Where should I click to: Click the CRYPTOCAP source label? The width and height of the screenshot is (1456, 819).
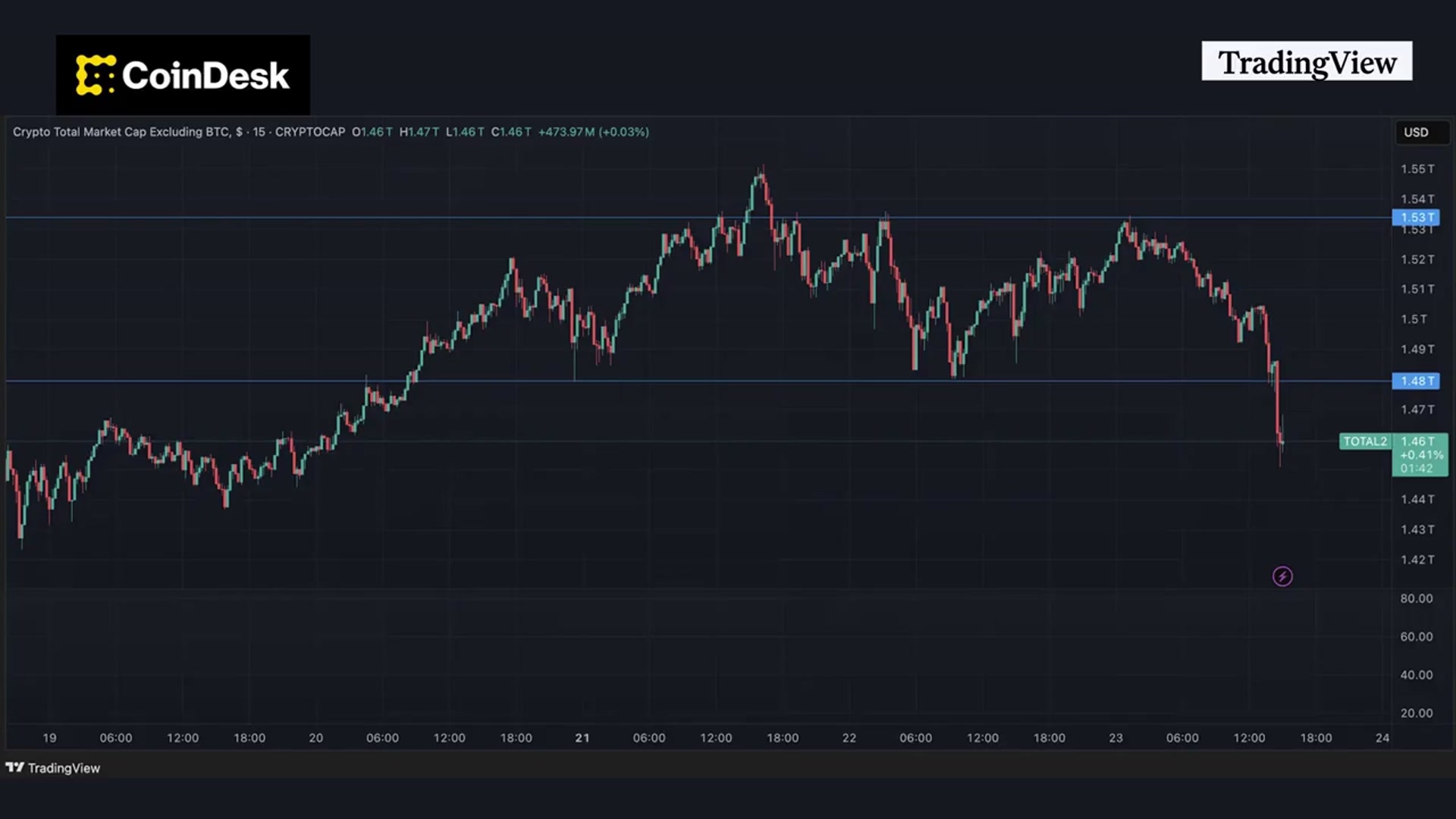click(310, 132)
